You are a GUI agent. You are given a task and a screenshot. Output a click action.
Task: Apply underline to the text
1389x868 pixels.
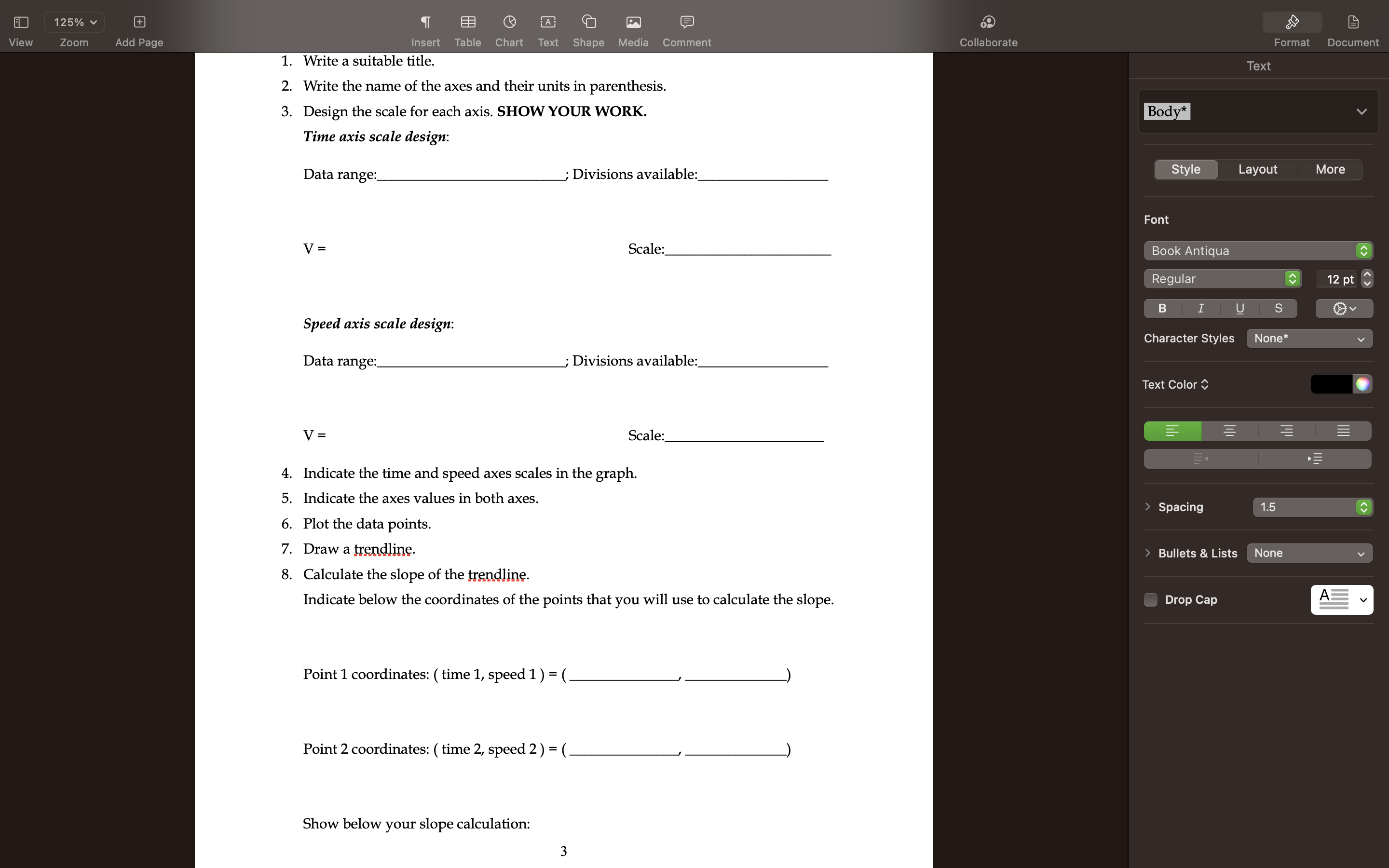(x=1239, y=308)
